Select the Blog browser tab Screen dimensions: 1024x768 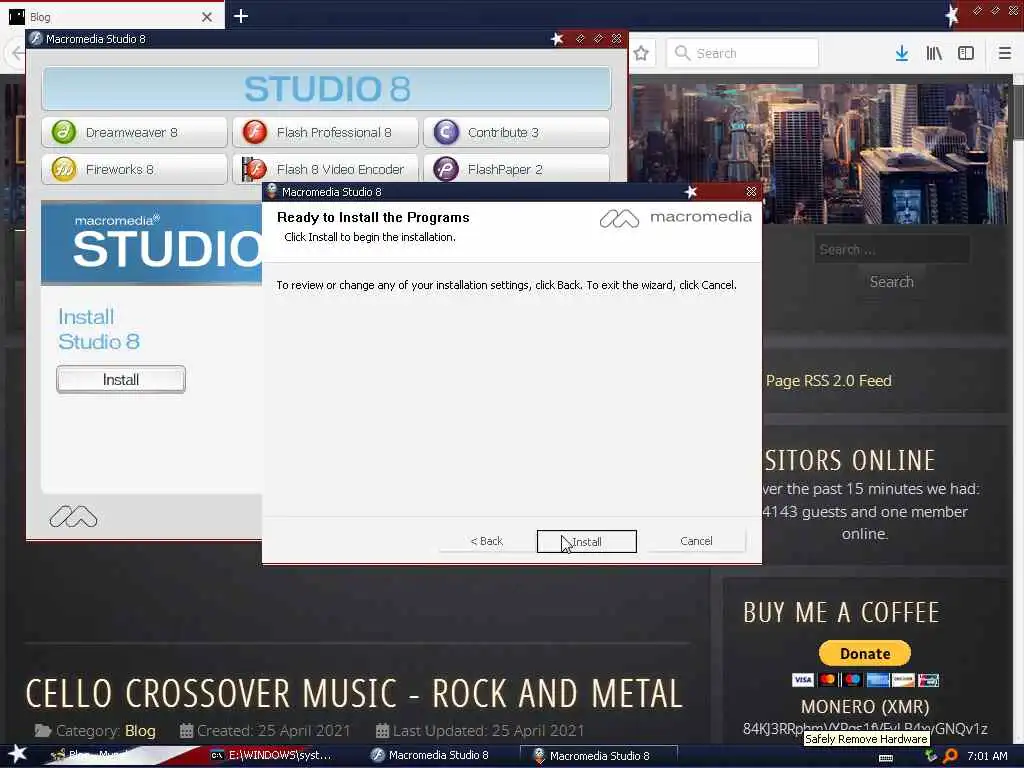pyautogui.click(x=112, y=16)
